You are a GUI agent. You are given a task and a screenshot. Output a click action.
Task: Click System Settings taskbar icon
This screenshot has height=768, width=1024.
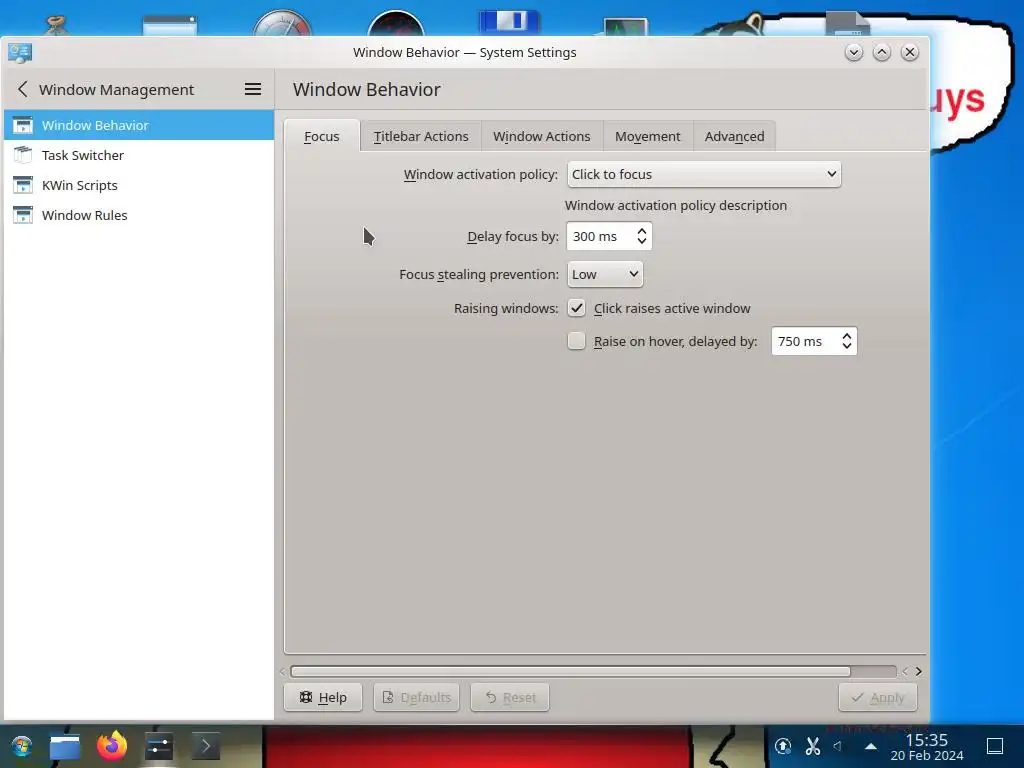(x=158, y=746)
